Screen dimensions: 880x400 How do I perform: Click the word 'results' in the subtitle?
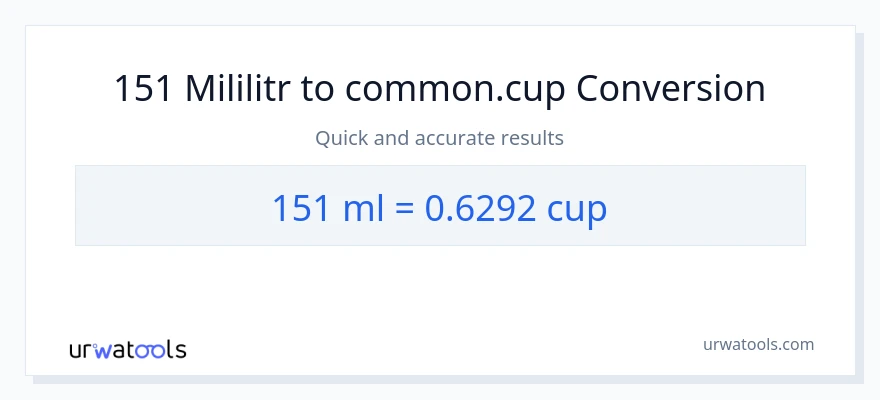pos(534,138)
